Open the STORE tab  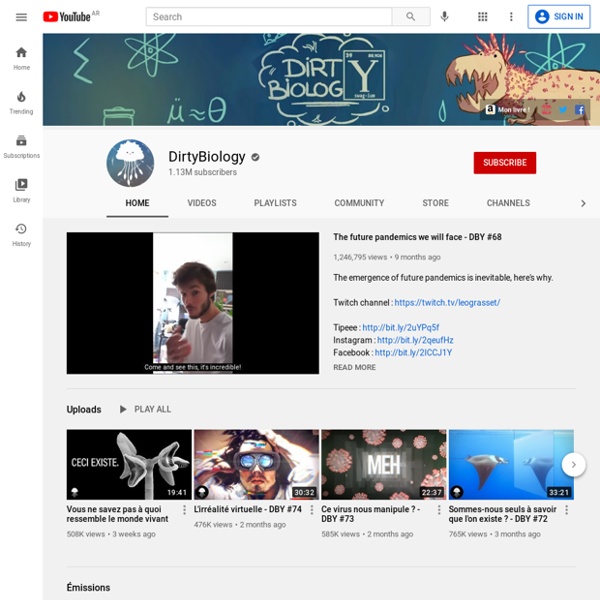coord(435,203)
